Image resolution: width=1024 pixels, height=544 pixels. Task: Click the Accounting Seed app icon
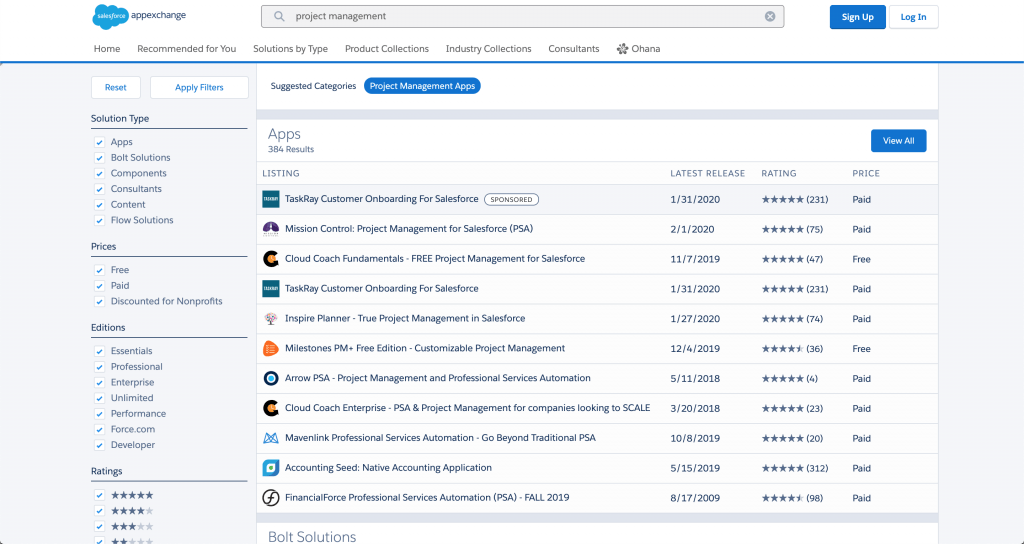(271, 468)
